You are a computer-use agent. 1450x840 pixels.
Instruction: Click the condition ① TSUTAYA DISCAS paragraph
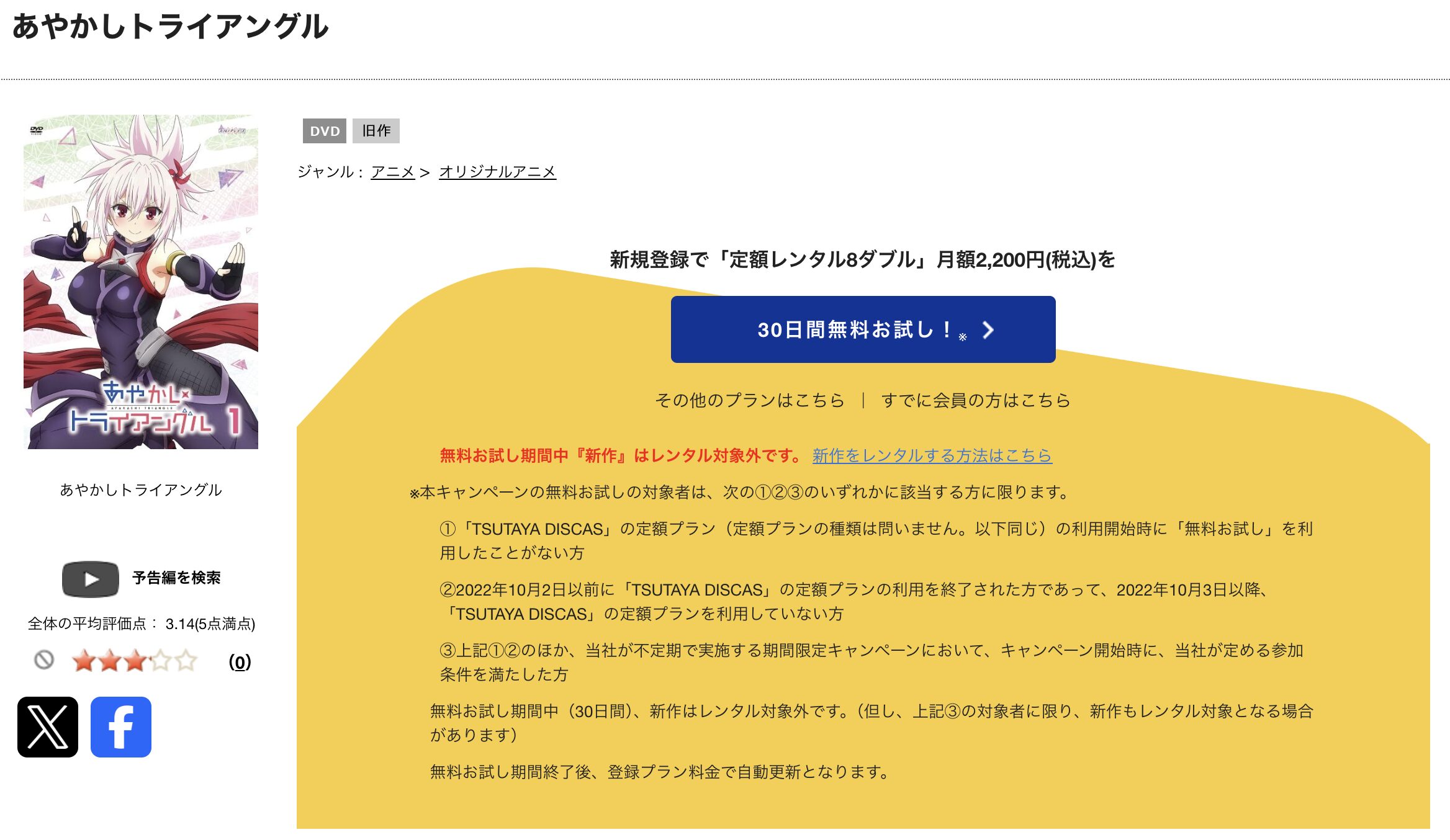click(876, 540)
